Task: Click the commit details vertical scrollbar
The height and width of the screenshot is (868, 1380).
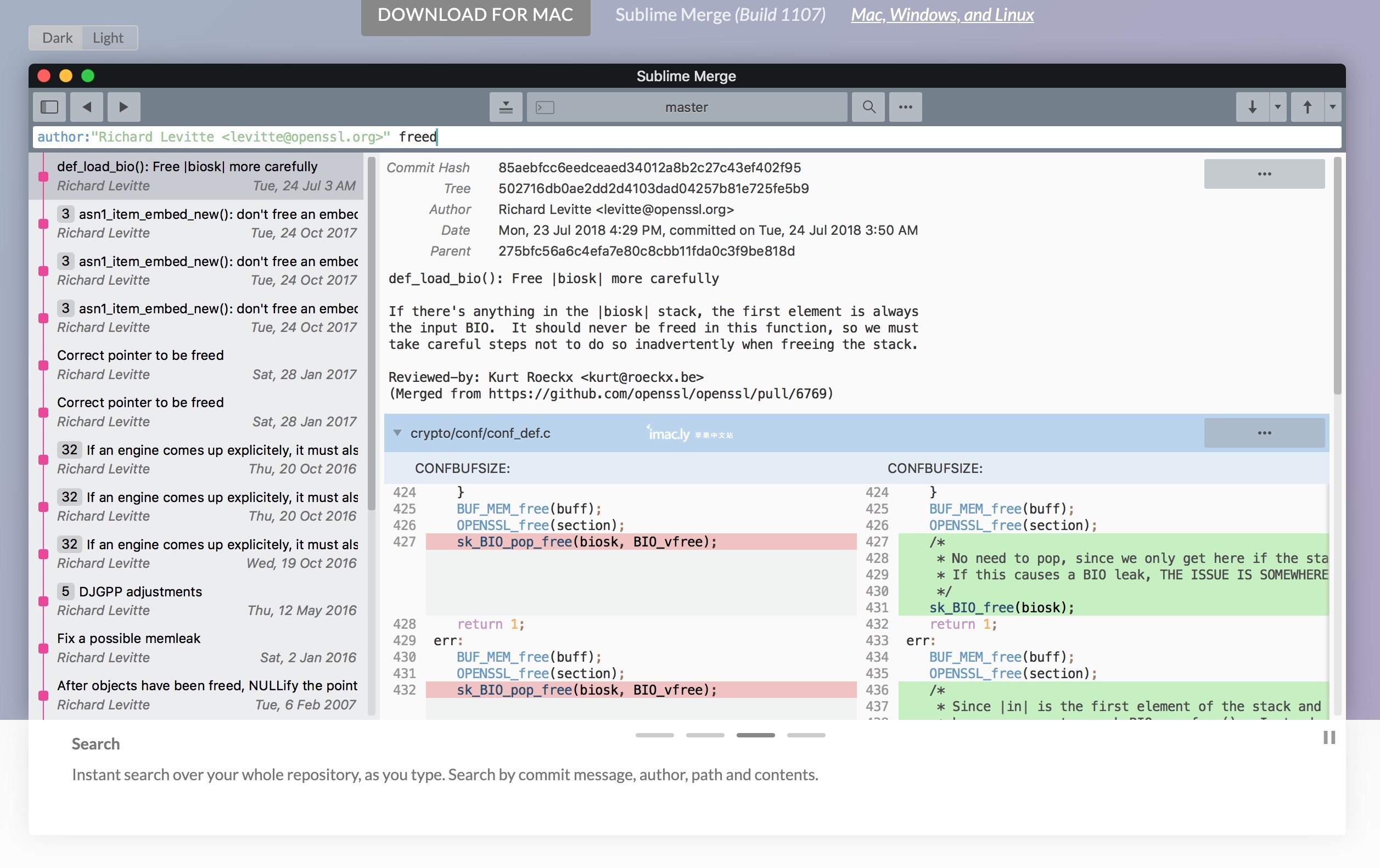Action: [x=1337, y=276]
